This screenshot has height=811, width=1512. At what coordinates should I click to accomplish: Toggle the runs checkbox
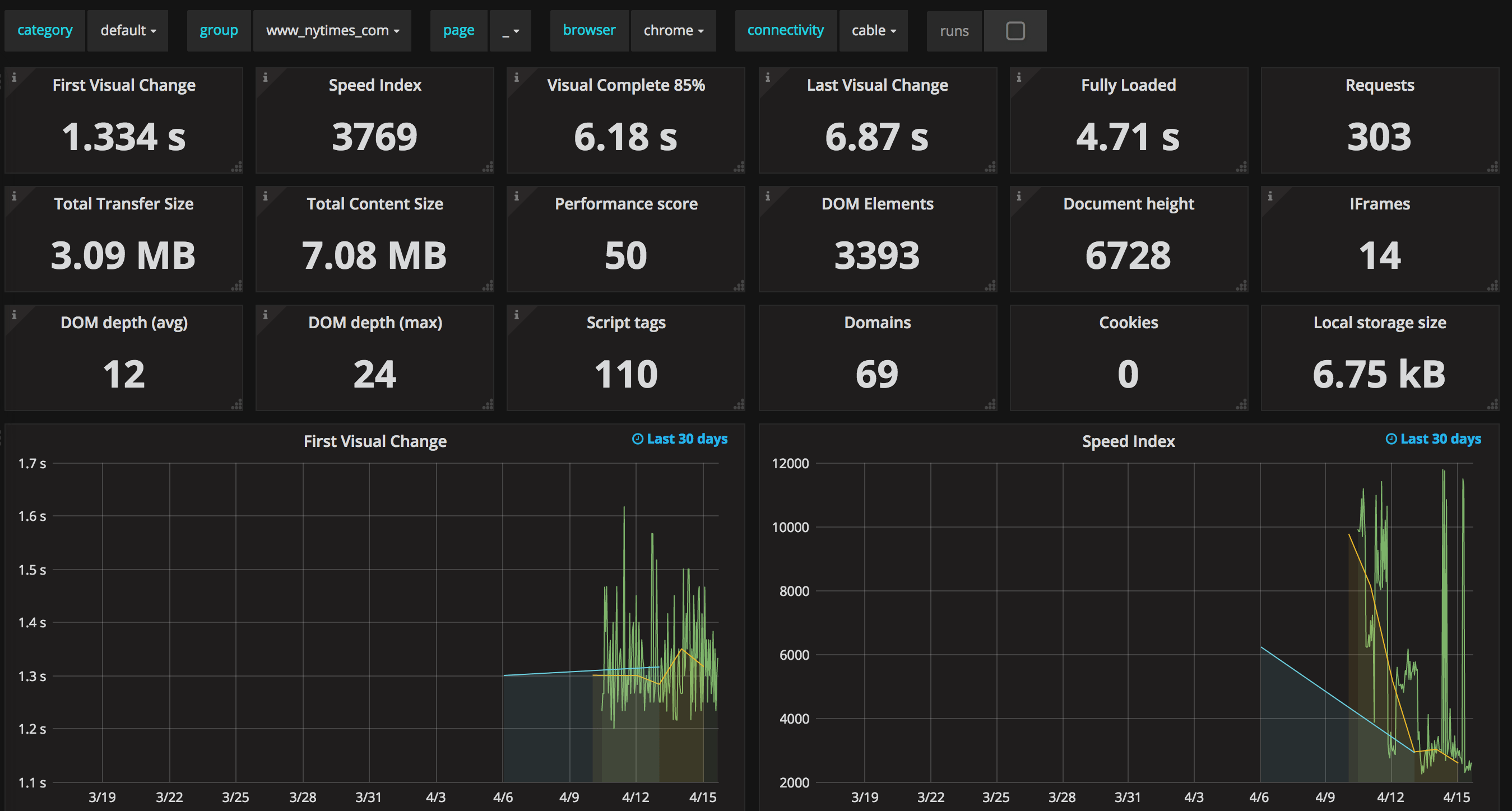point(1015,31)
